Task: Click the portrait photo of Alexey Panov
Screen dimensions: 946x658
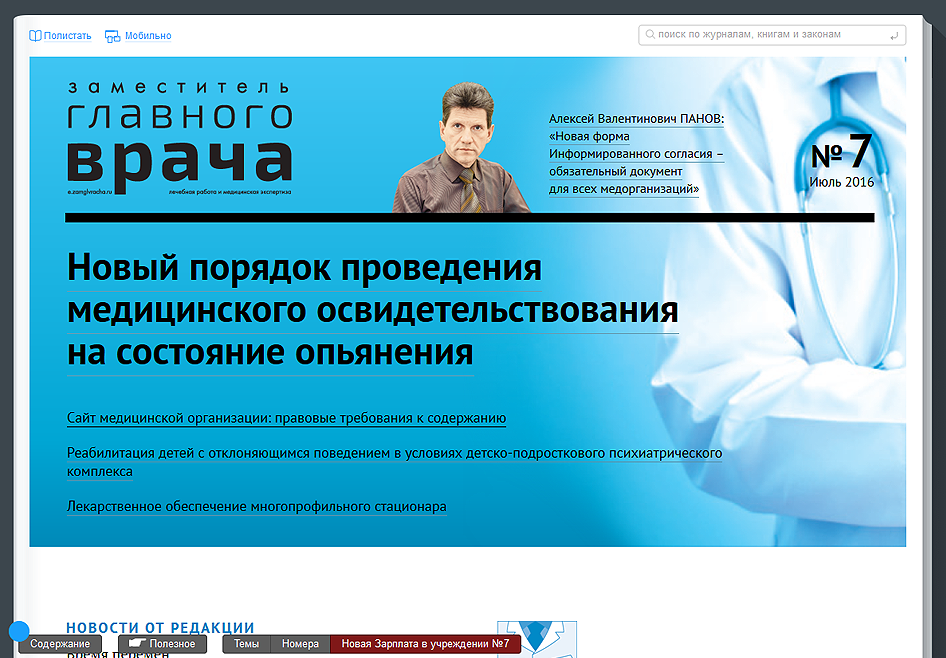Action: 461,148
